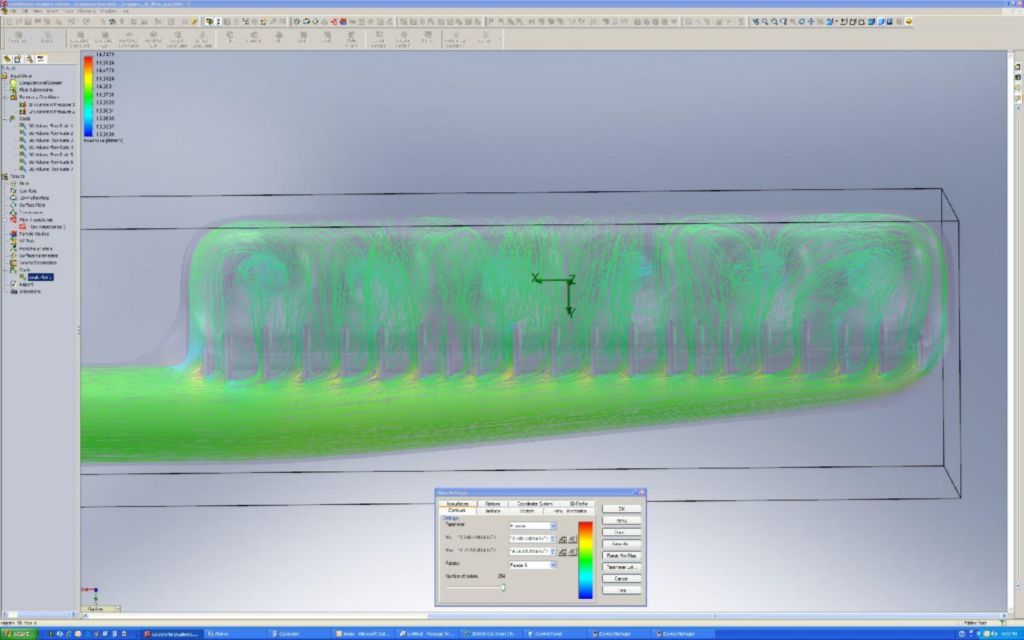Select the Flow Trajectories 1 tree item
This screenshot has width=1024, height=640.
(42, 227)
